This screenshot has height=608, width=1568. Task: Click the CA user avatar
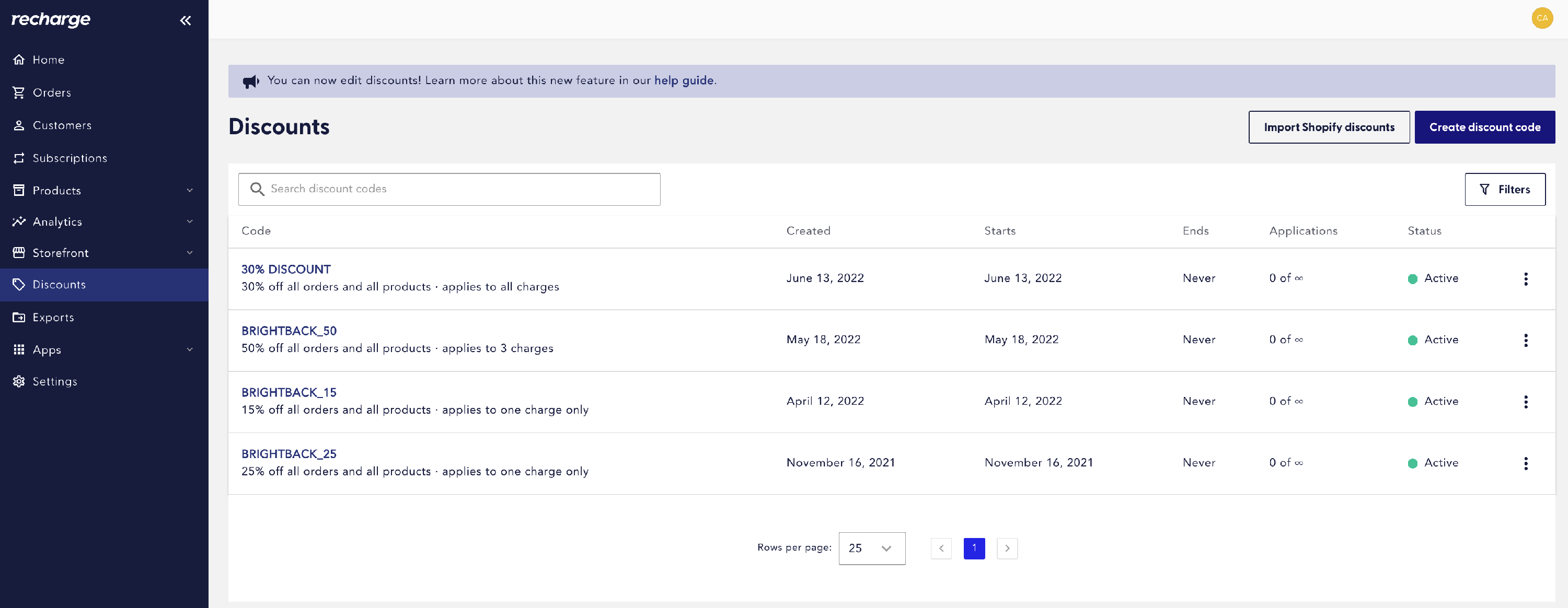pos(1541,18)
